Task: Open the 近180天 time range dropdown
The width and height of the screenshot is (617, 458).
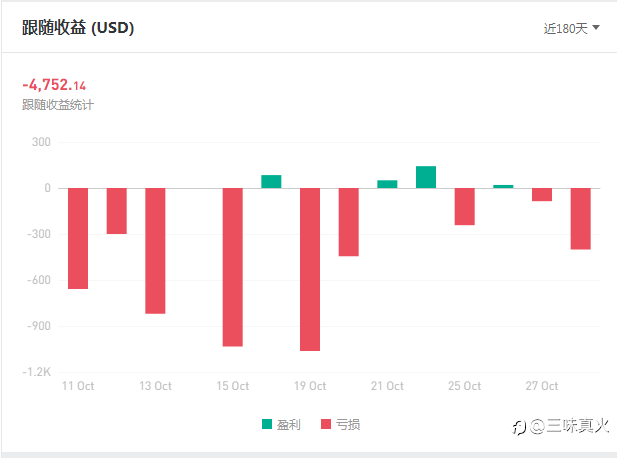Action: coord(566,28)
